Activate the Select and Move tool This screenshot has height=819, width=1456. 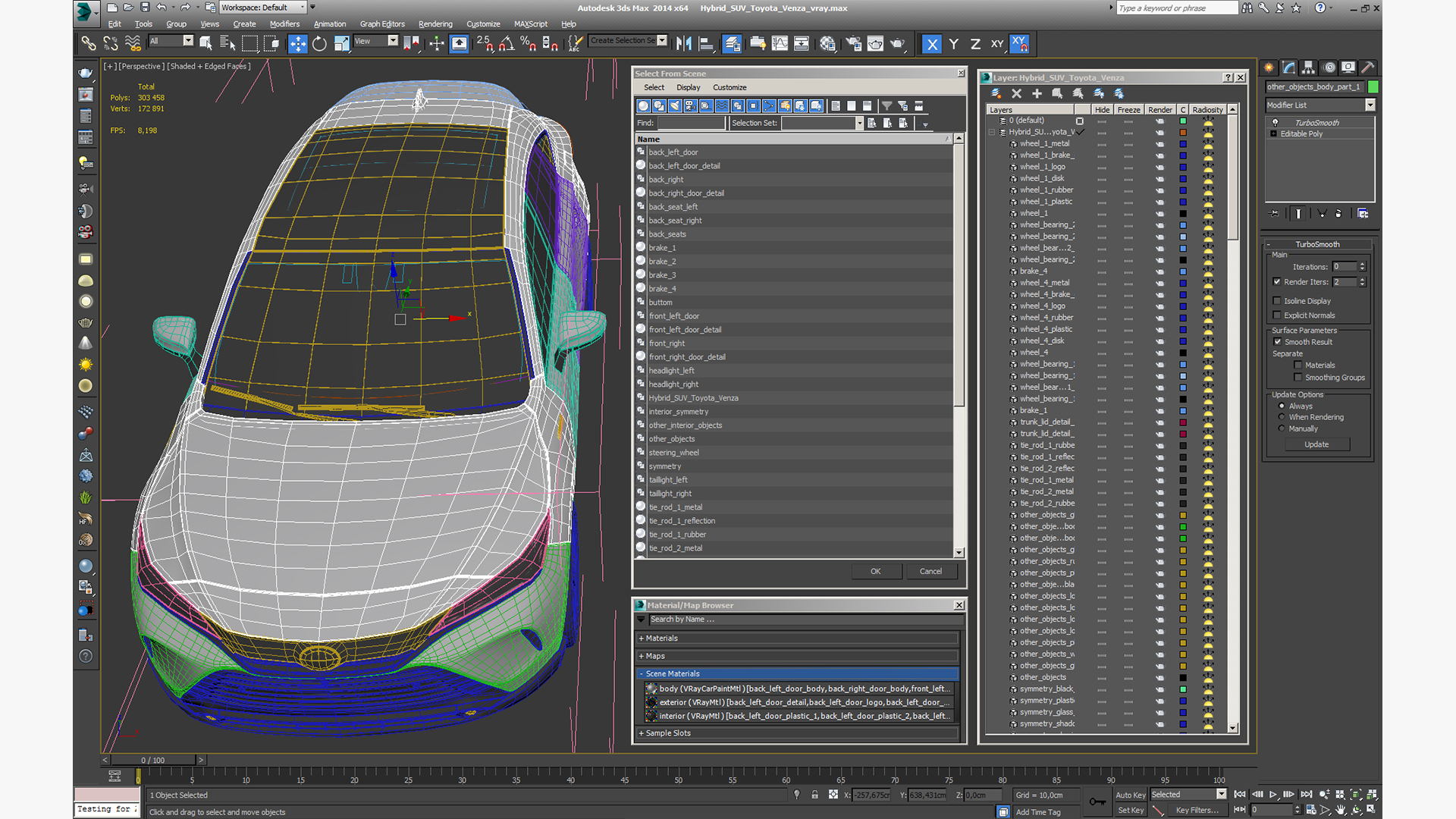point(298,44)
